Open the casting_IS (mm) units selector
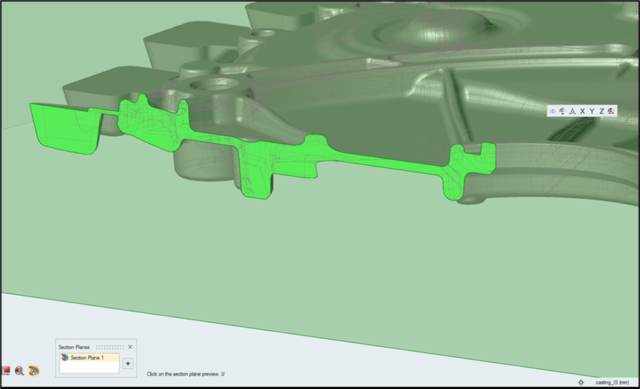This screenshot has height=389, width=640. point(612,382)
